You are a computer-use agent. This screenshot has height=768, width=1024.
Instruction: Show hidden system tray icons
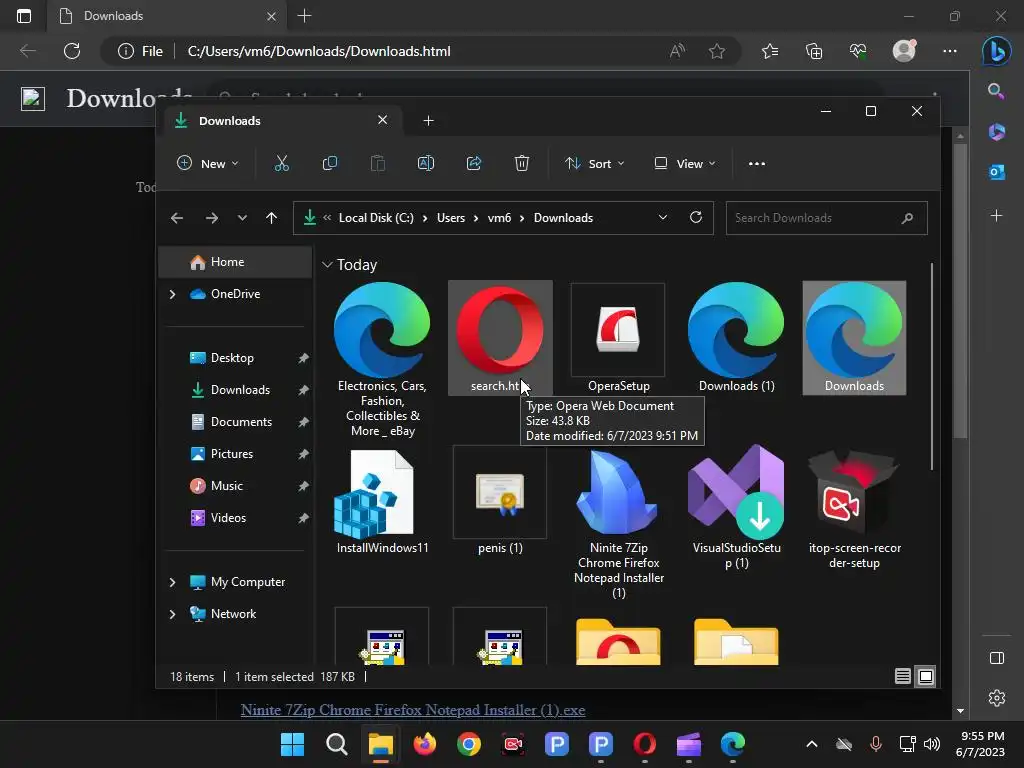(x=812, y=744)
